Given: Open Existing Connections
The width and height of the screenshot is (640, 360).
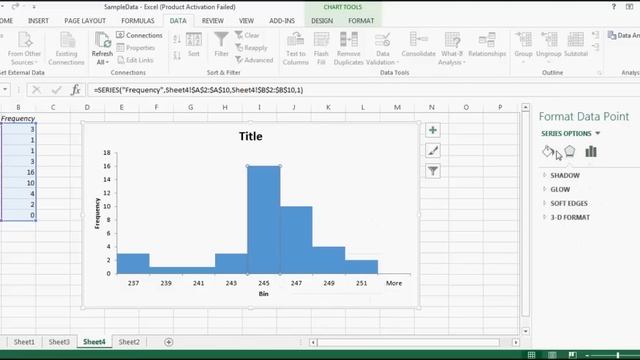Looking at the screenshot, I should click(x=66, y=48).
